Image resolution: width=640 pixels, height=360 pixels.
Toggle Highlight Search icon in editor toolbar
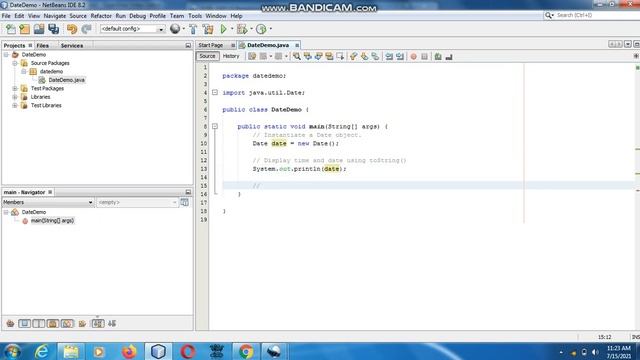click(x=329, y=56)
